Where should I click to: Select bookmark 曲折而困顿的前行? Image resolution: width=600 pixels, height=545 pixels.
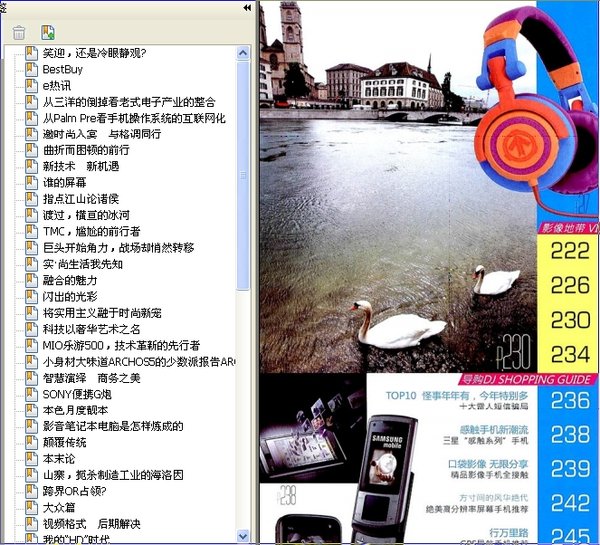click(x=86, y=150)
